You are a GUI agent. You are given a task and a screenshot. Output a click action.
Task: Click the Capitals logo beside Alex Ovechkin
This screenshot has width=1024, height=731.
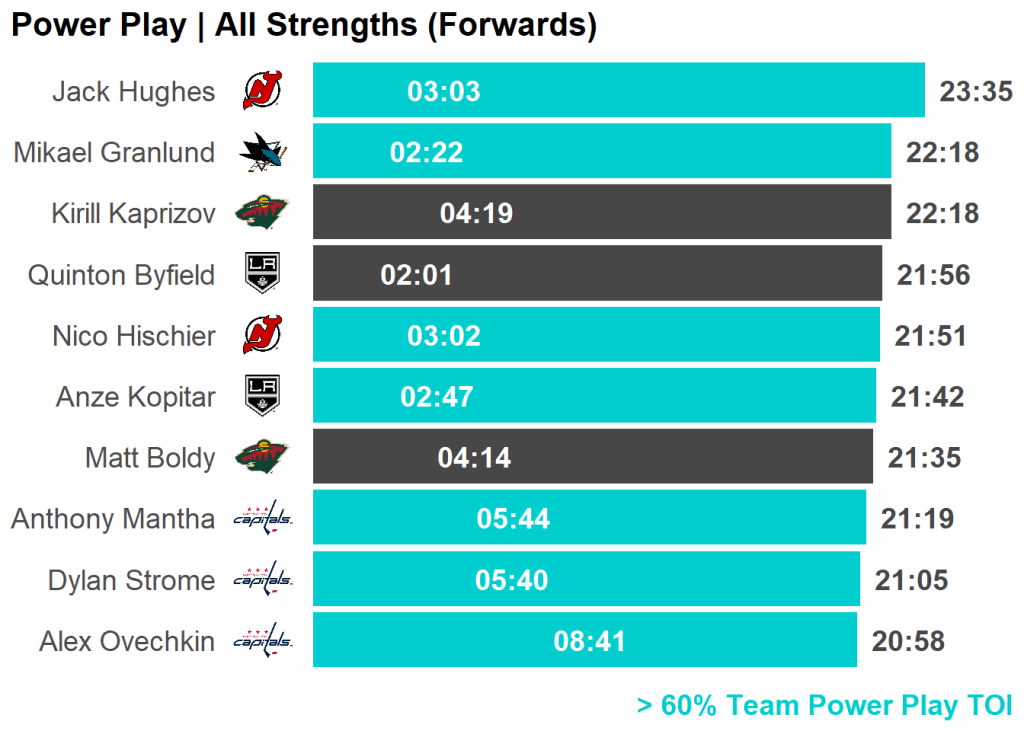coord(263,640)
